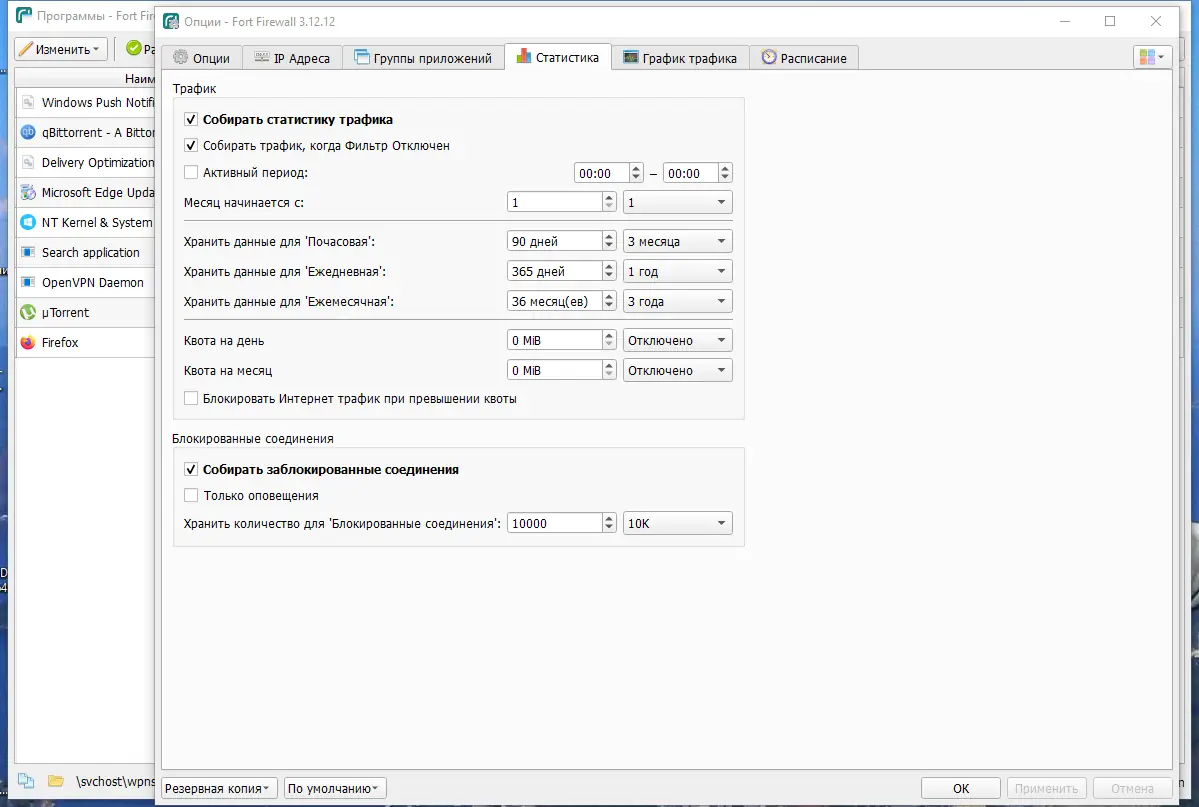
Task: Switch to the График трафика tab
Action: pyautogui.click(x=681, y=58)
